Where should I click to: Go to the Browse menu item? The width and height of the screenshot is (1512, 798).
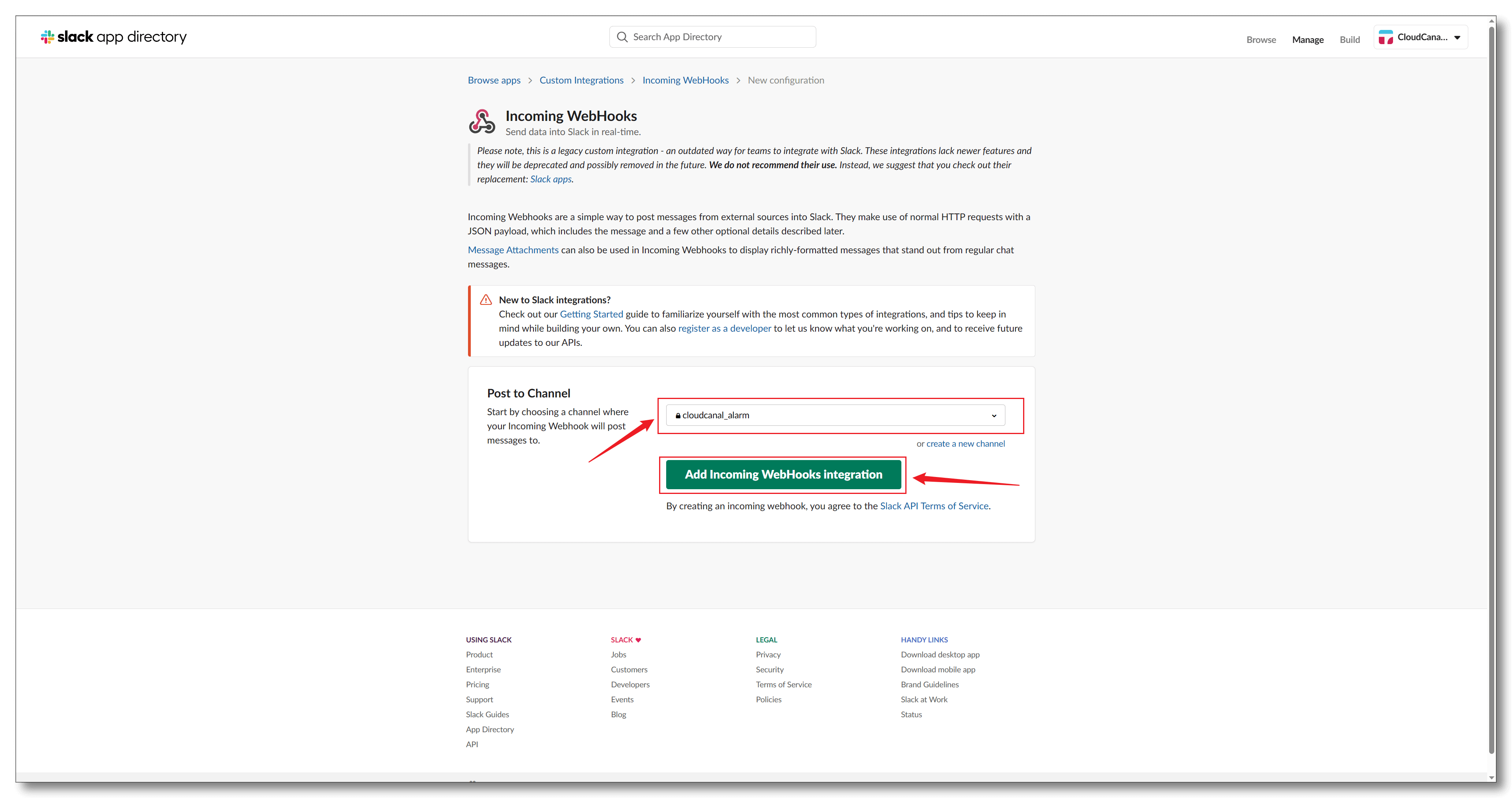pyautogui.click(x=1261, y=40)
